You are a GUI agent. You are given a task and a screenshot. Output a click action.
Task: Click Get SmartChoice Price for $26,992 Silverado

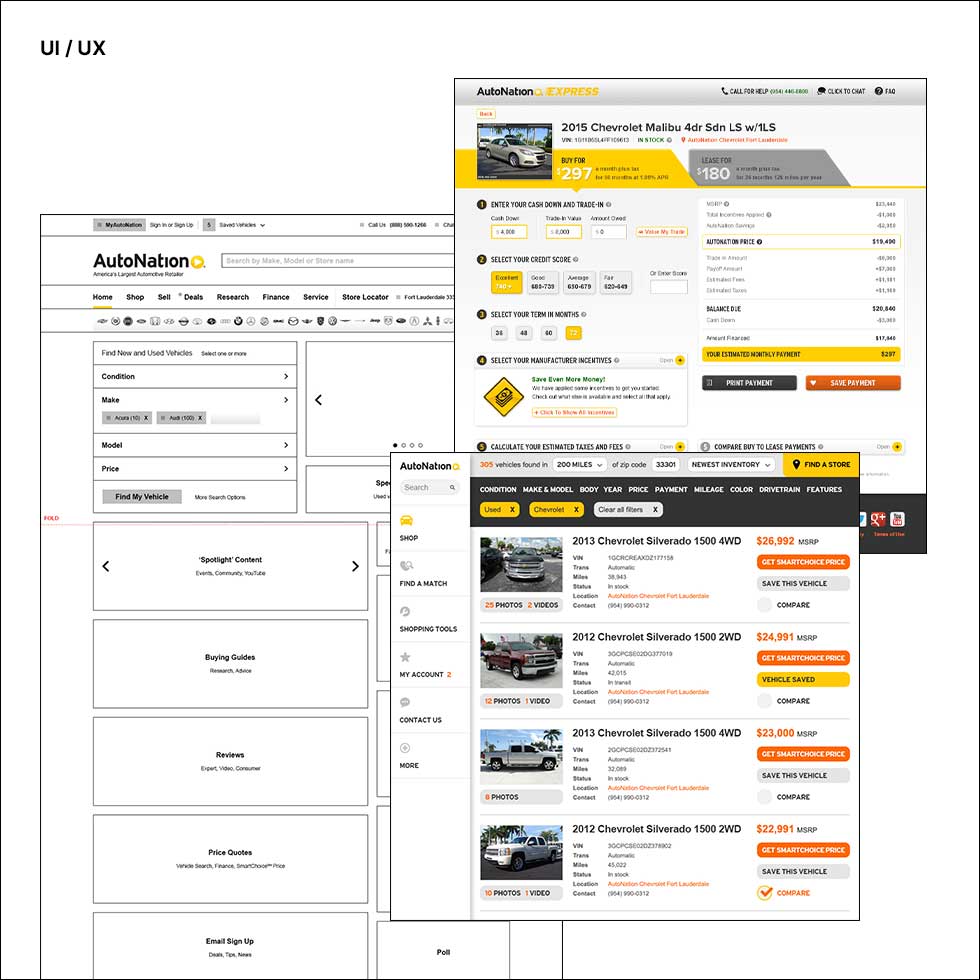point(803,562)
